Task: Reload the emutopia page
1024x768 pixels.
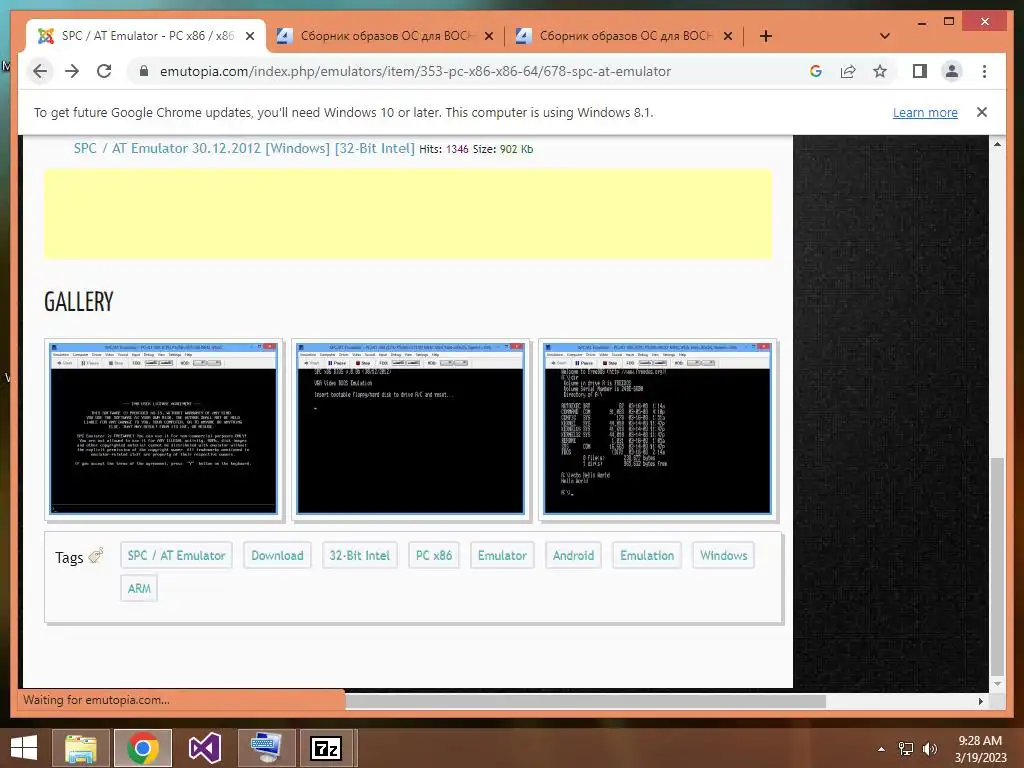Action: click(104, 71)
